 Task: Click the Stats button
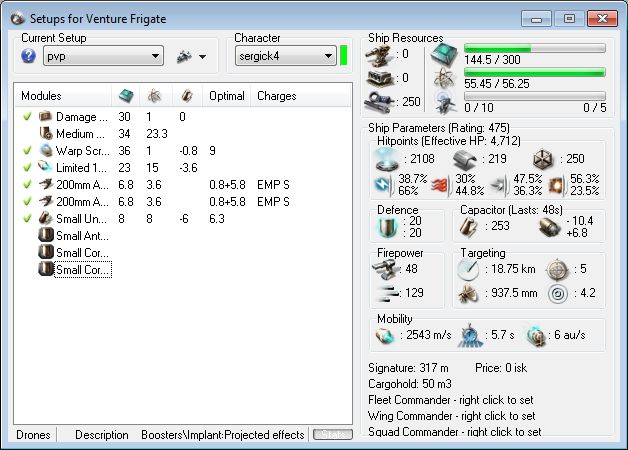tap(333, 434)
